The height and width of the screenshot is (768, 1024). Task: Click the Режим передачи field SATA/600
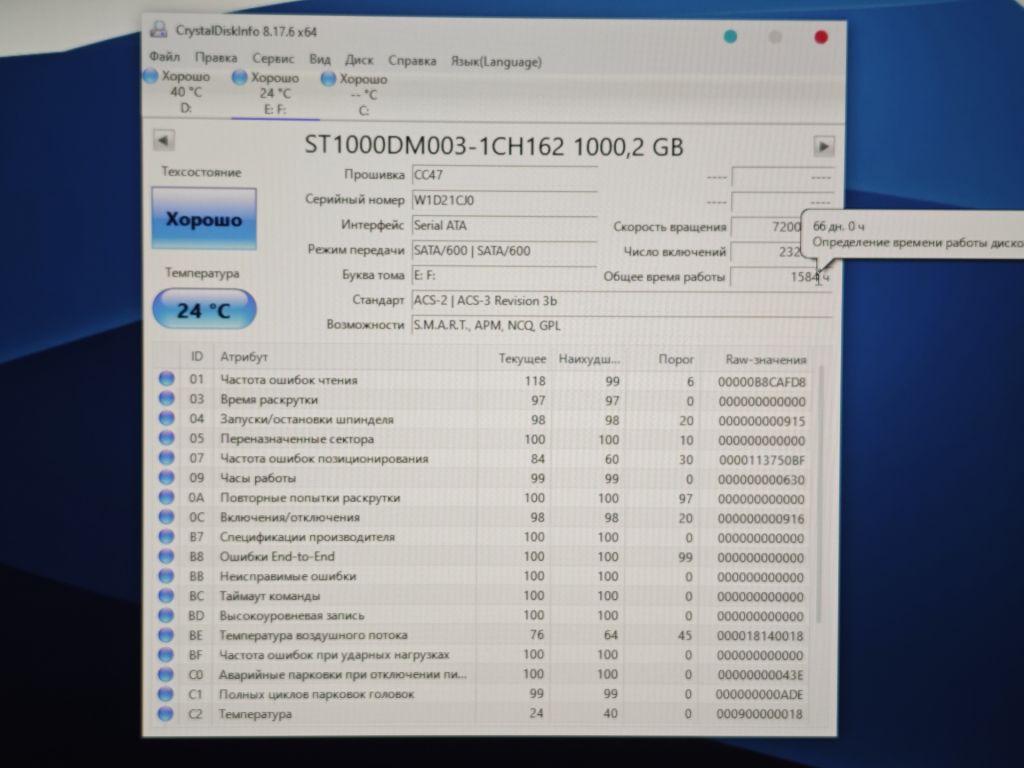504,251
